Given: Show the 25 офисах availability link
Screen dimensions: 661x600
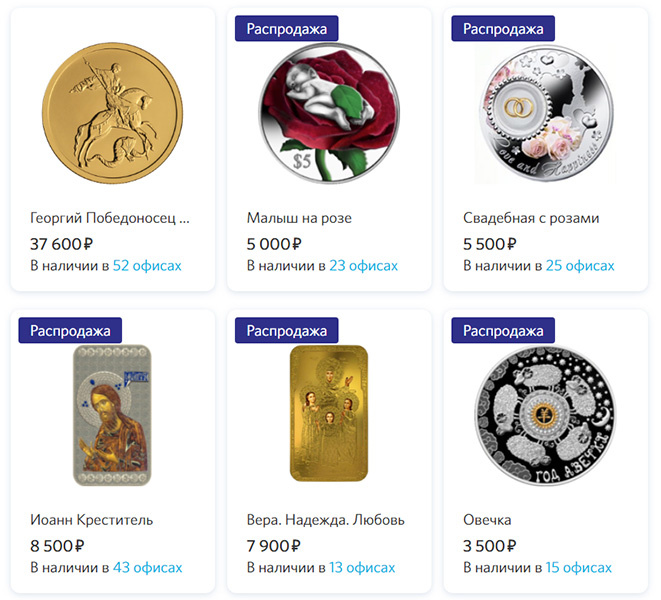Looking at the screenshot, I should (x=580, y=266).
